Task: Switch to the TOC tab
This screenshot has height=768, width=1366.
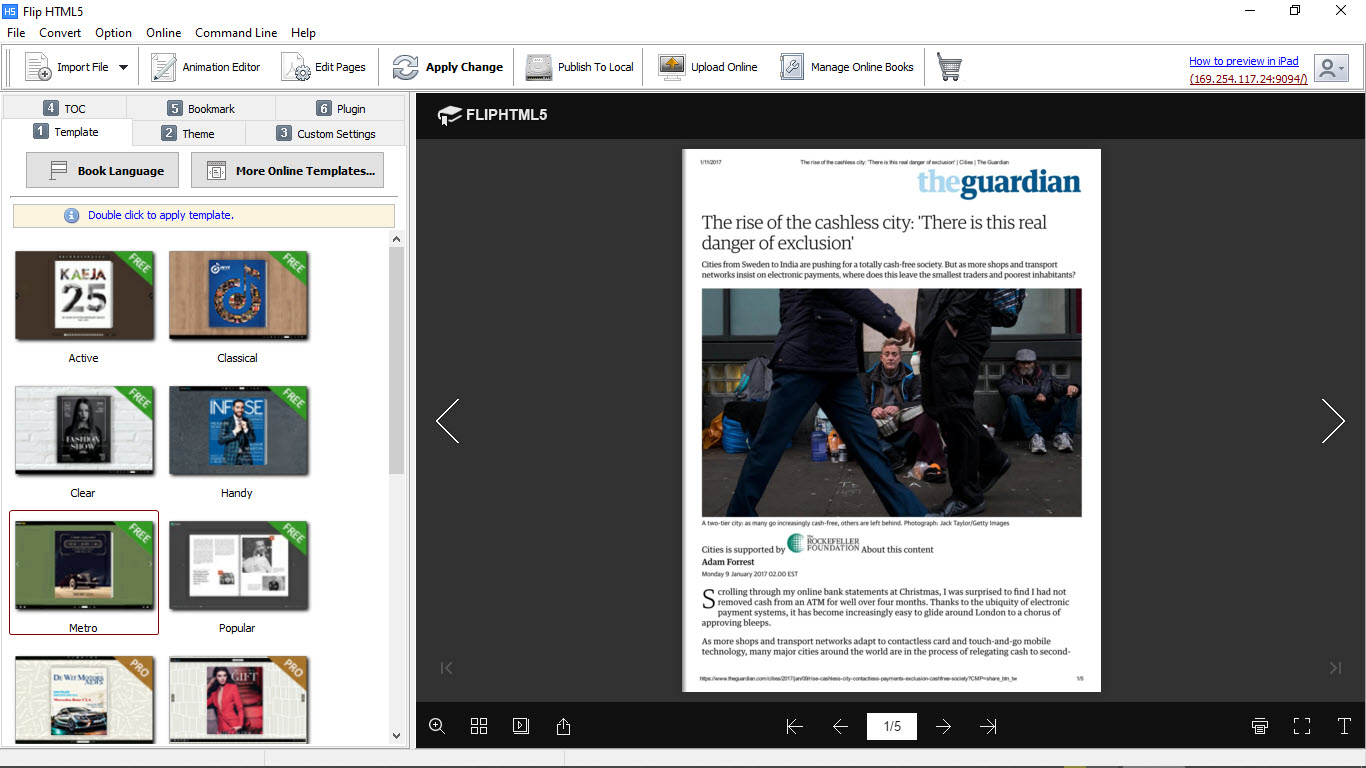Action: click(64, 108)
